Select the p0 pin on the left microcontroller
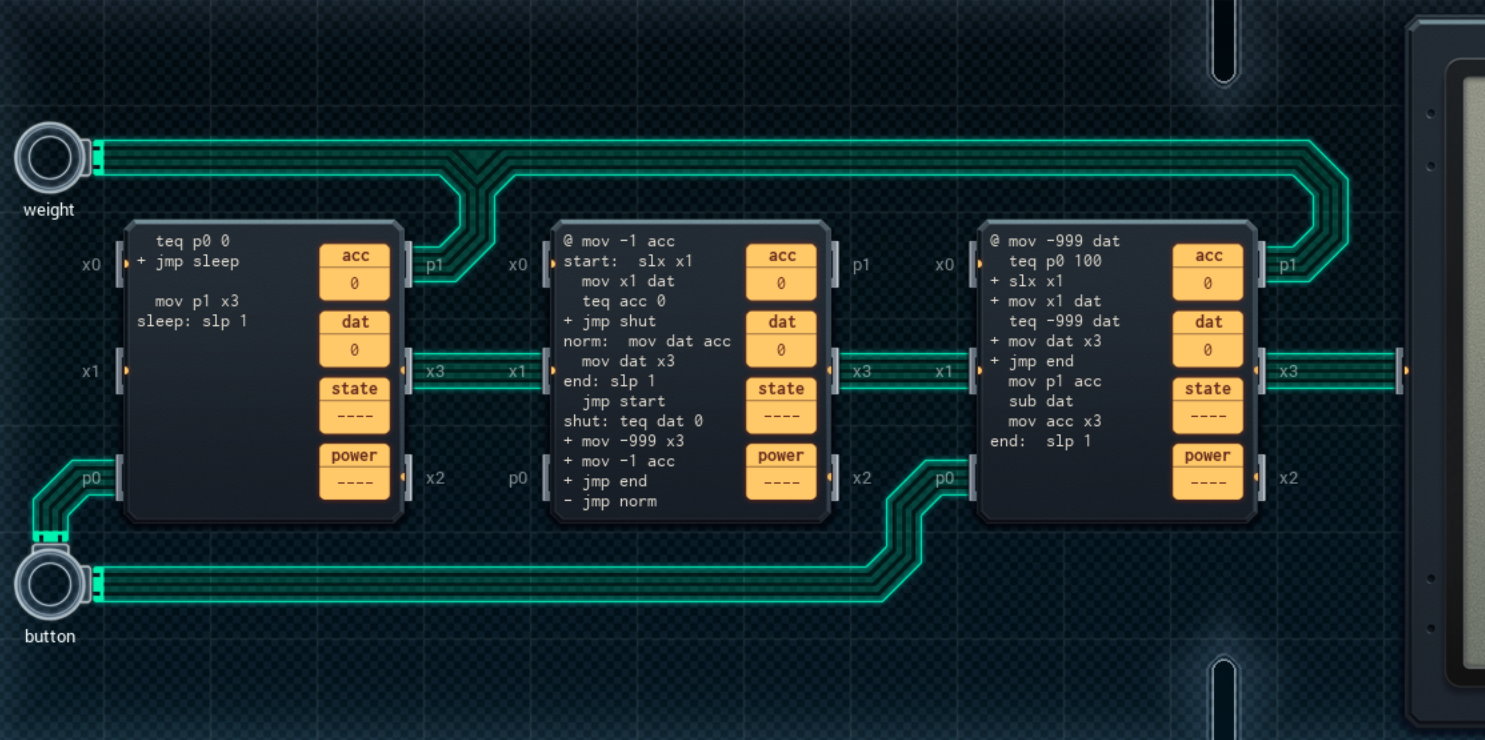 (x=120, y=478)
